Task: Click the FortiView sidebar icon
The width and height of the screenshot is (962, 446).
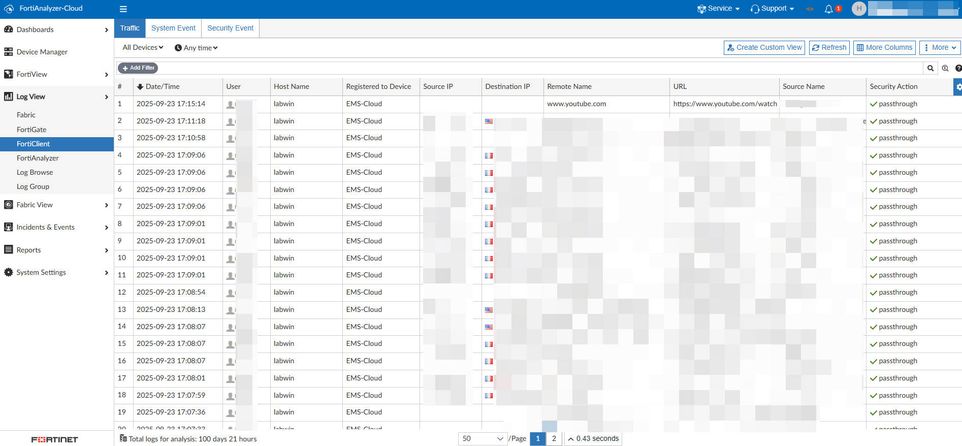Action: coord(8,74)
